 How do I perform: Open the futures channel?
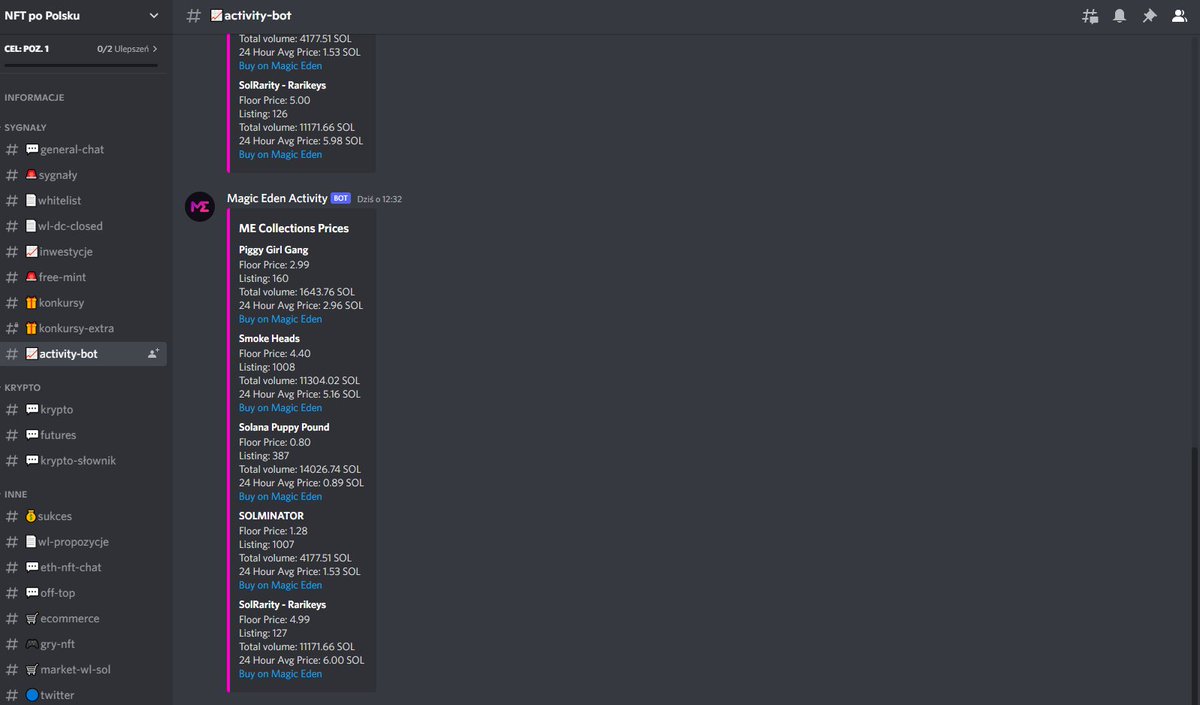84,435
